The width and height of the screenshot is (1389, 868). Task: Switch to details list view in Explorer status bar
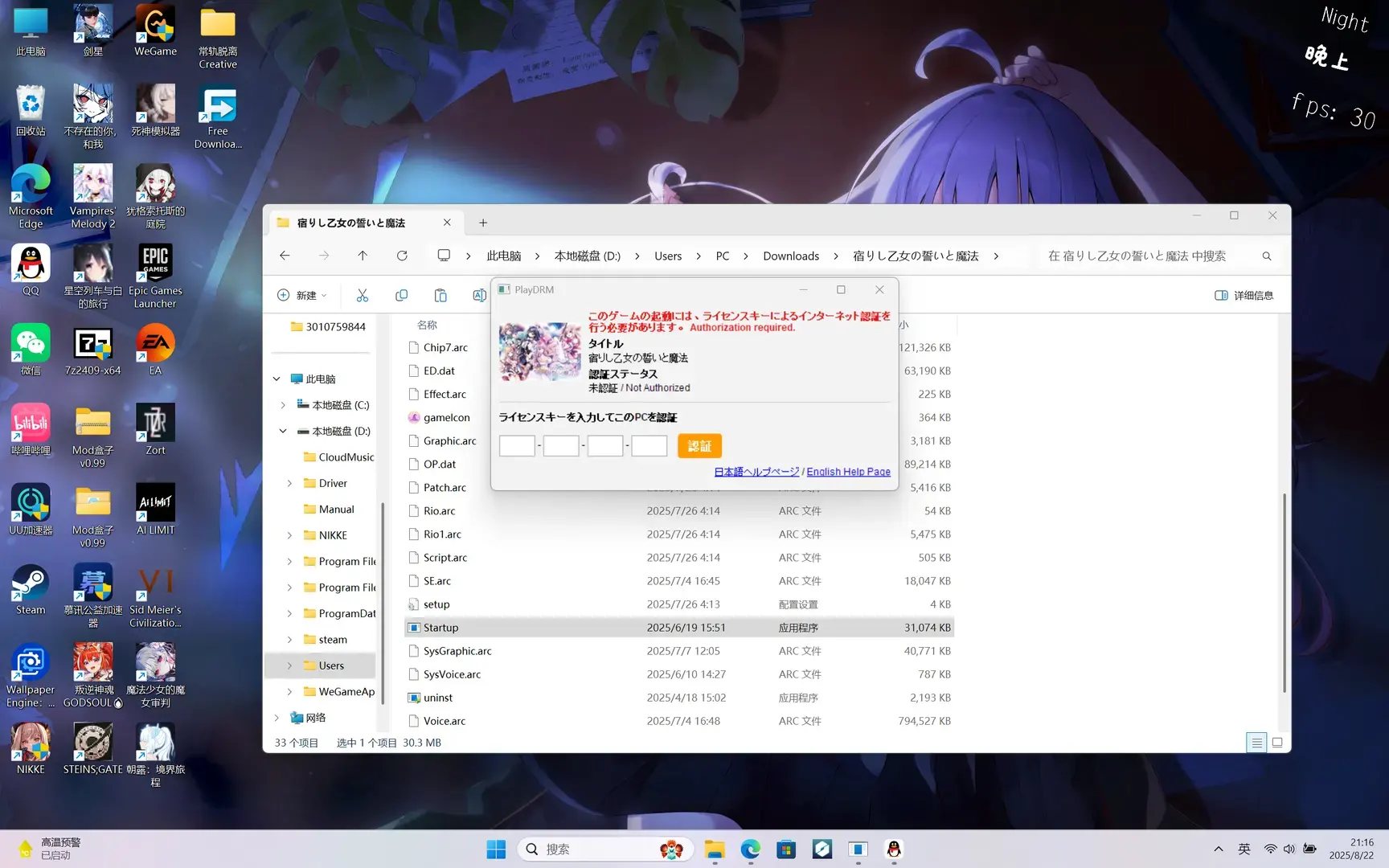(1256, 743)
